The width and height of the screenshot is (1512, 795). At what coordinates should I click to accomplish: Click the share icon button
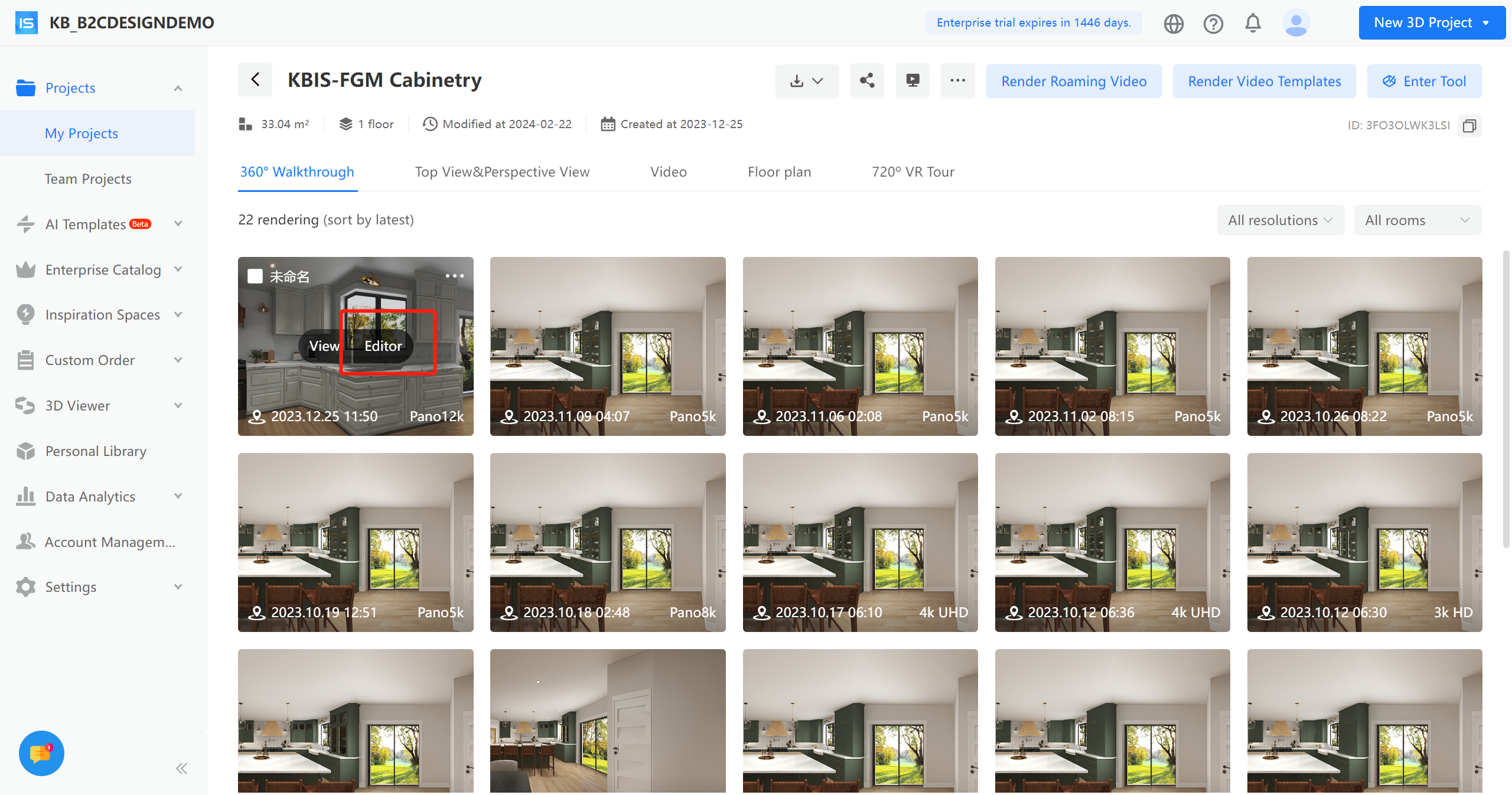pos(866,81)
